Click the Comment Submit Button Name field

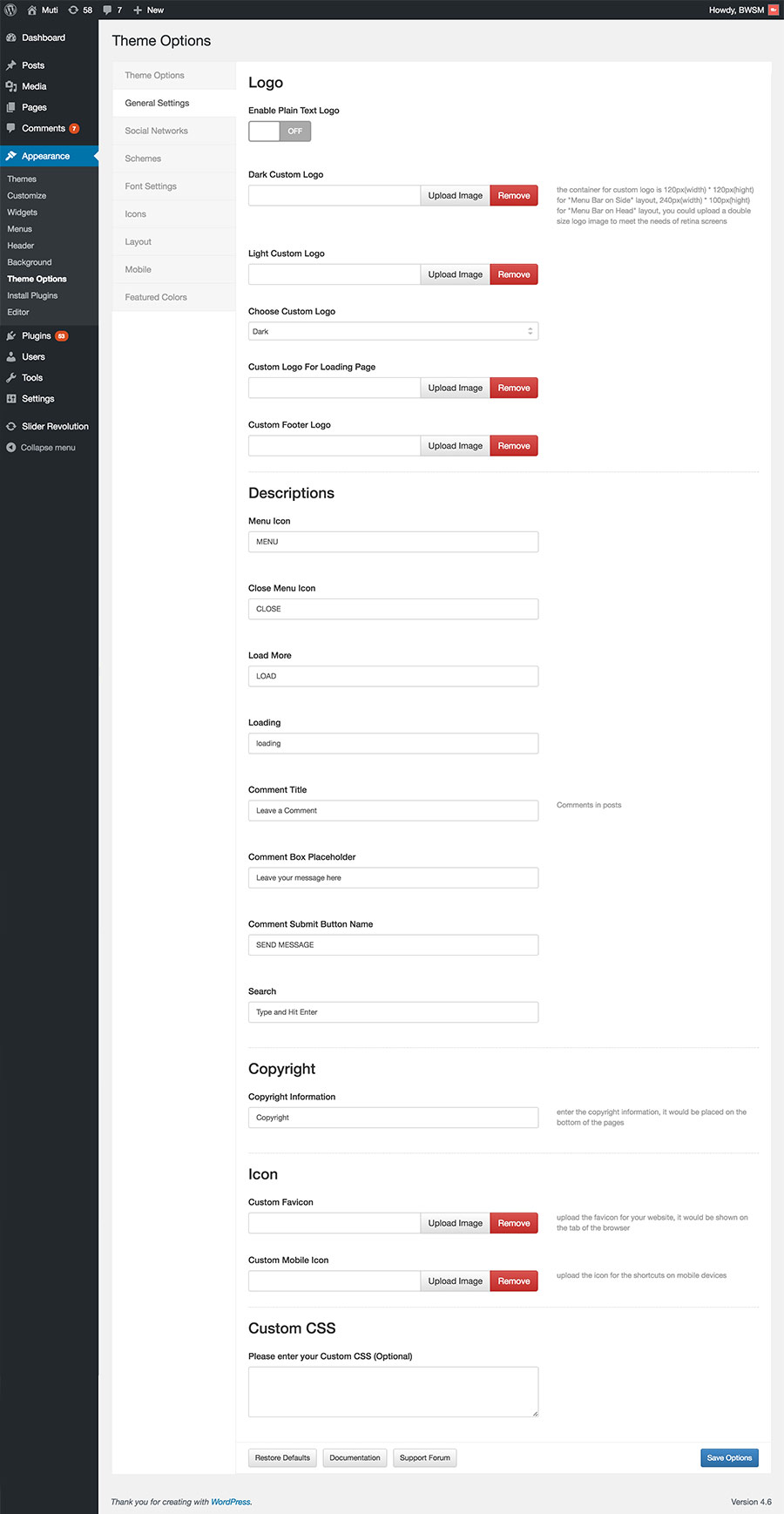[x=393, y=945]
